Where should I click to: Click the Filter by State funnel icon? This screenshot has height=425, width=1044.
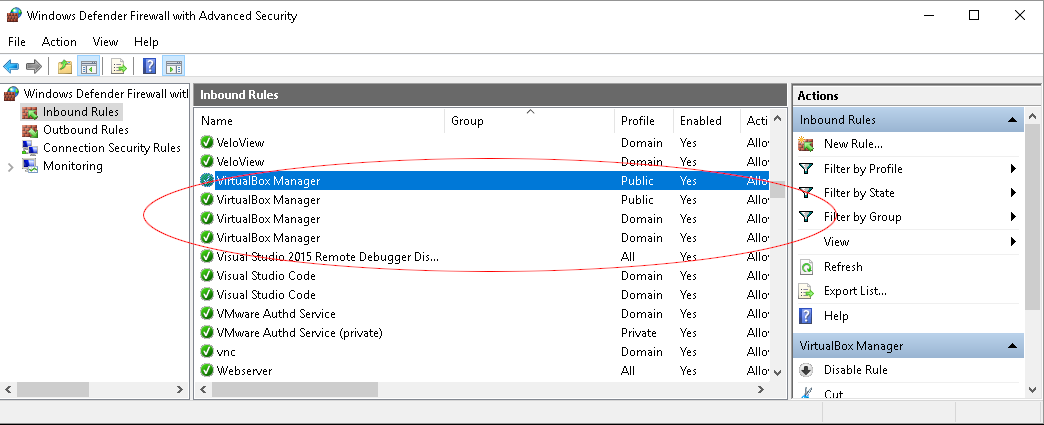(x=806, y=193)
